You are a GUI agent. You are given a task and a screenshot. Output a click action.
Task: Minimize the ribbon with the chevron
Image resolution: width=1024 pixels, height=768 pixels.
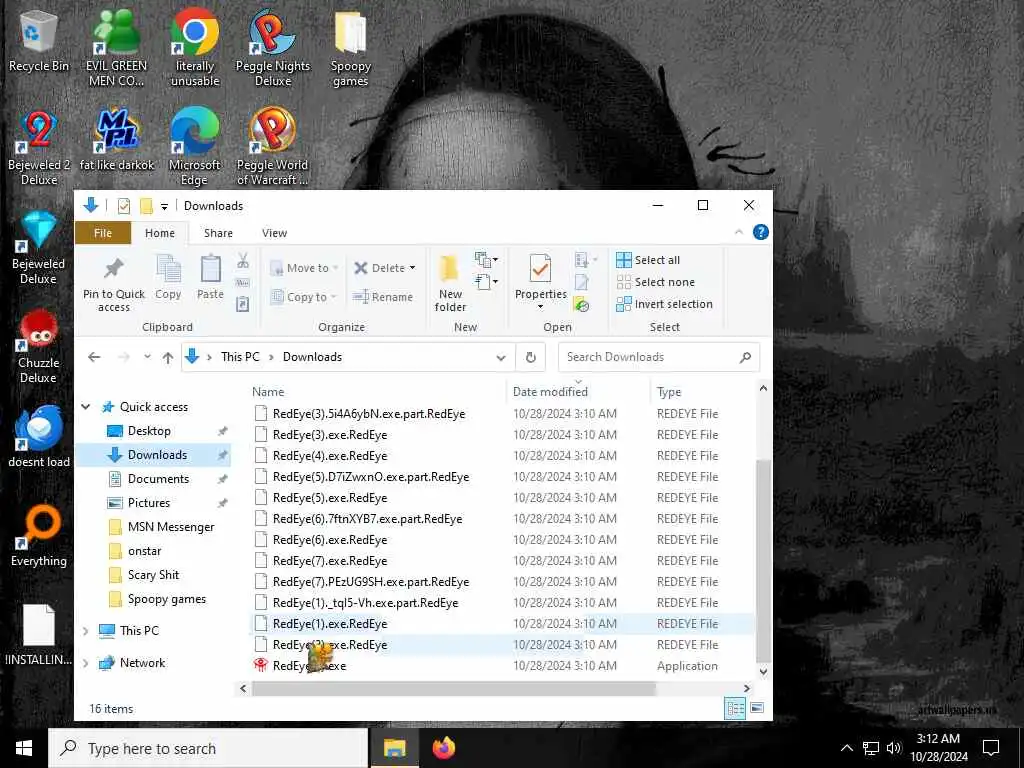point(739,232)
